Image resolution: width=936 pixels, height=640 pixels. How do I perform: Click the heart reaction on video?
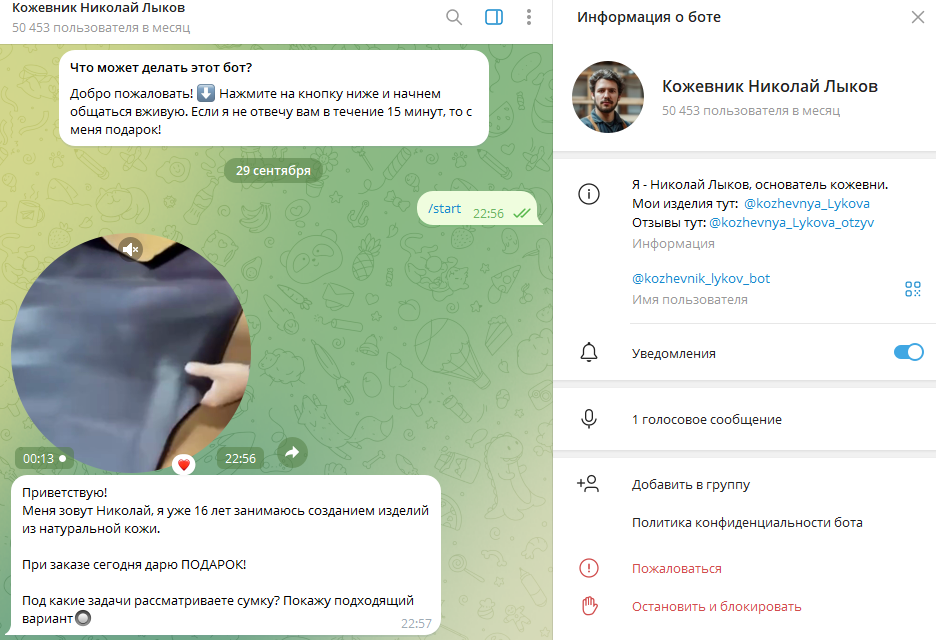184,464
